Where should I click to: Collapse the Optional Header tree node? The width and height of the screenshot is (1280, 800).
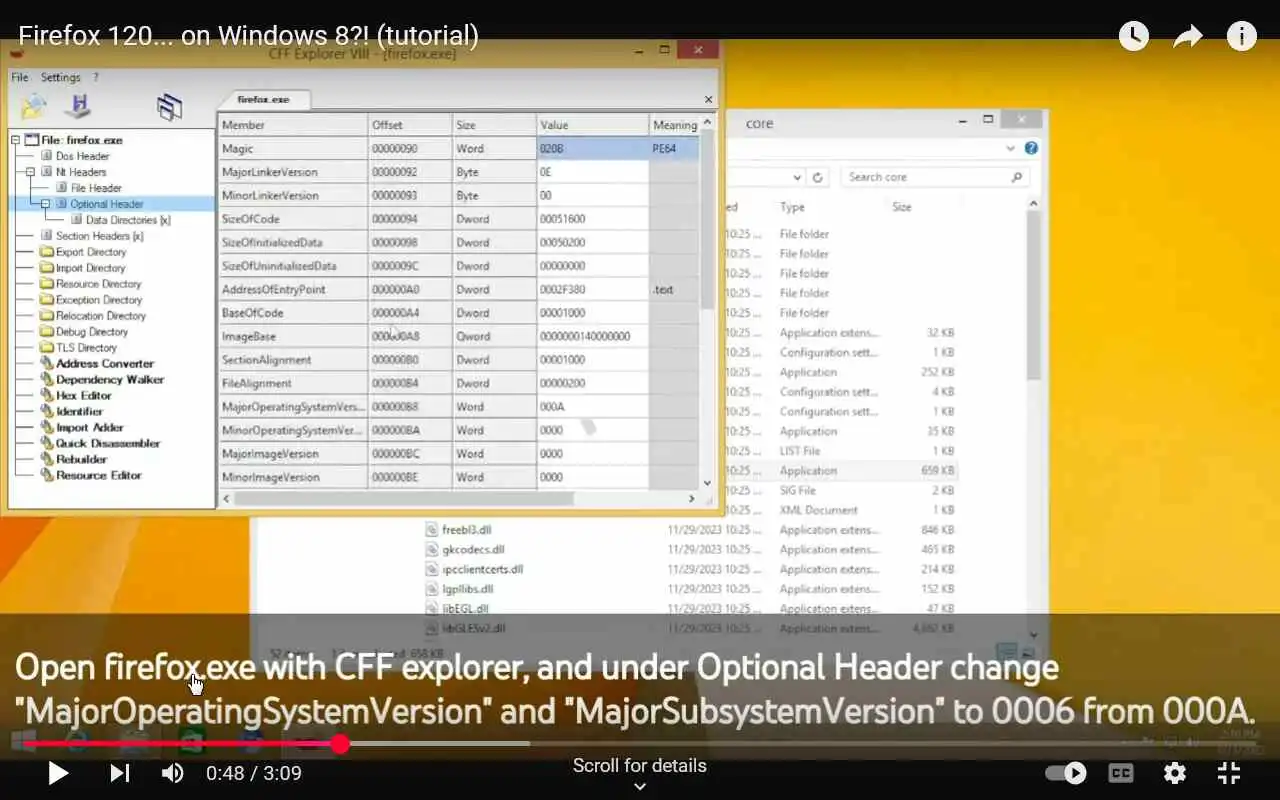coord(45,204)
